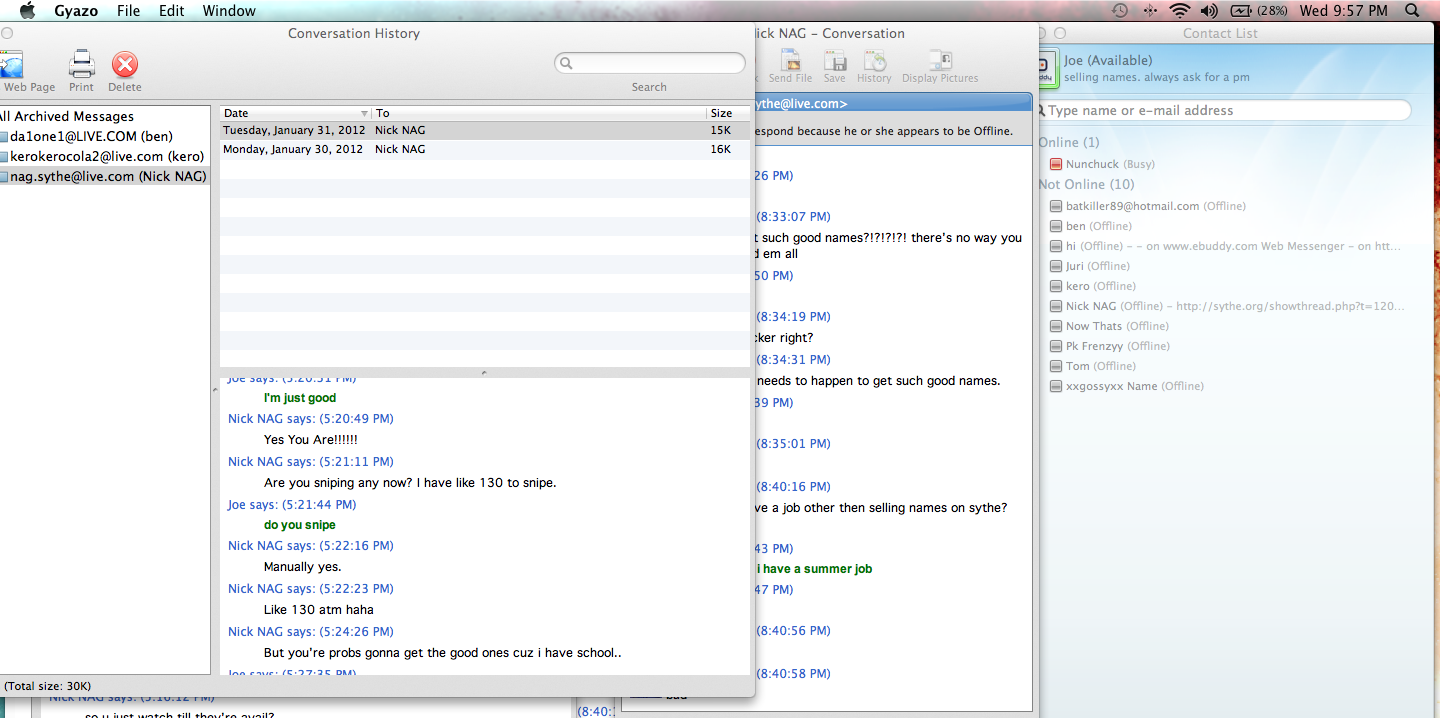Select da1one1@LIVE.COM (ben) archive
This screenshot has width=1440, height=718.
click(91, 136)
